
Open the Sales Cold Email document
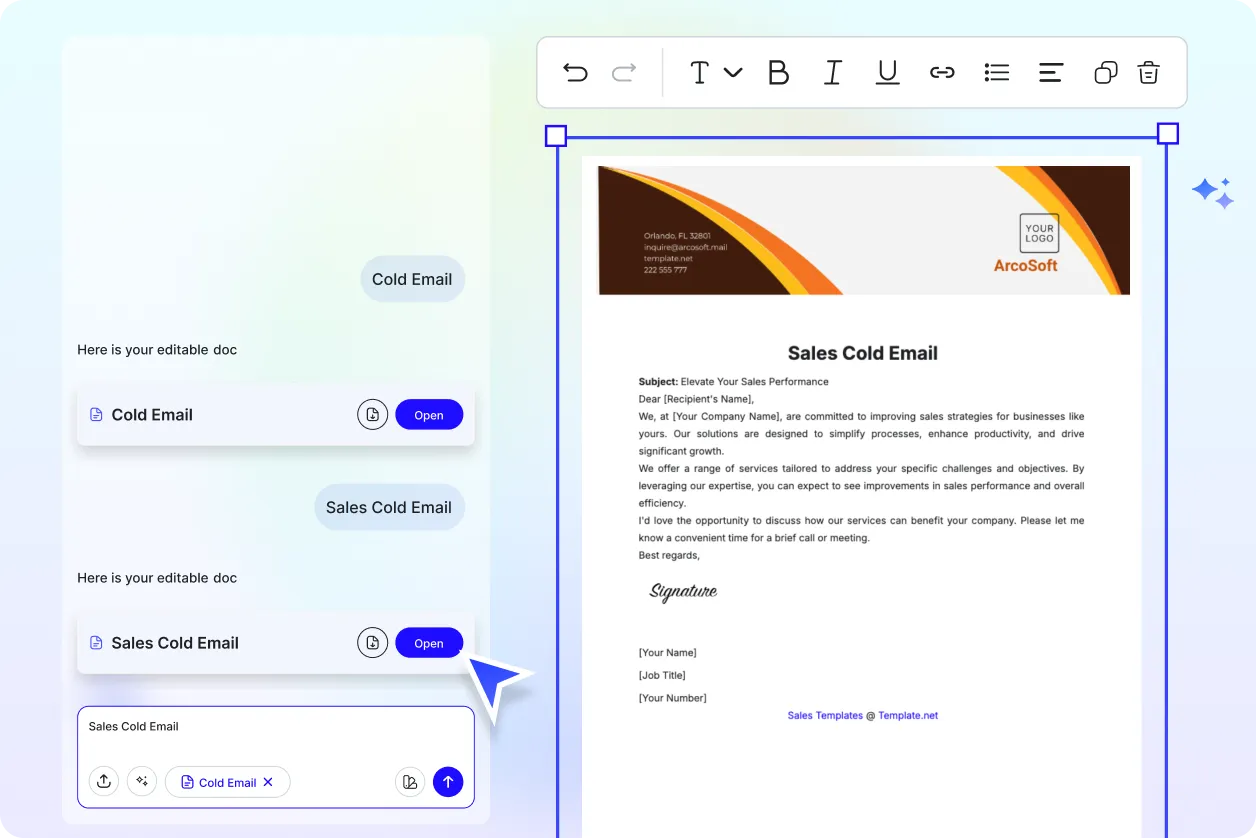[x=429, y=643]
